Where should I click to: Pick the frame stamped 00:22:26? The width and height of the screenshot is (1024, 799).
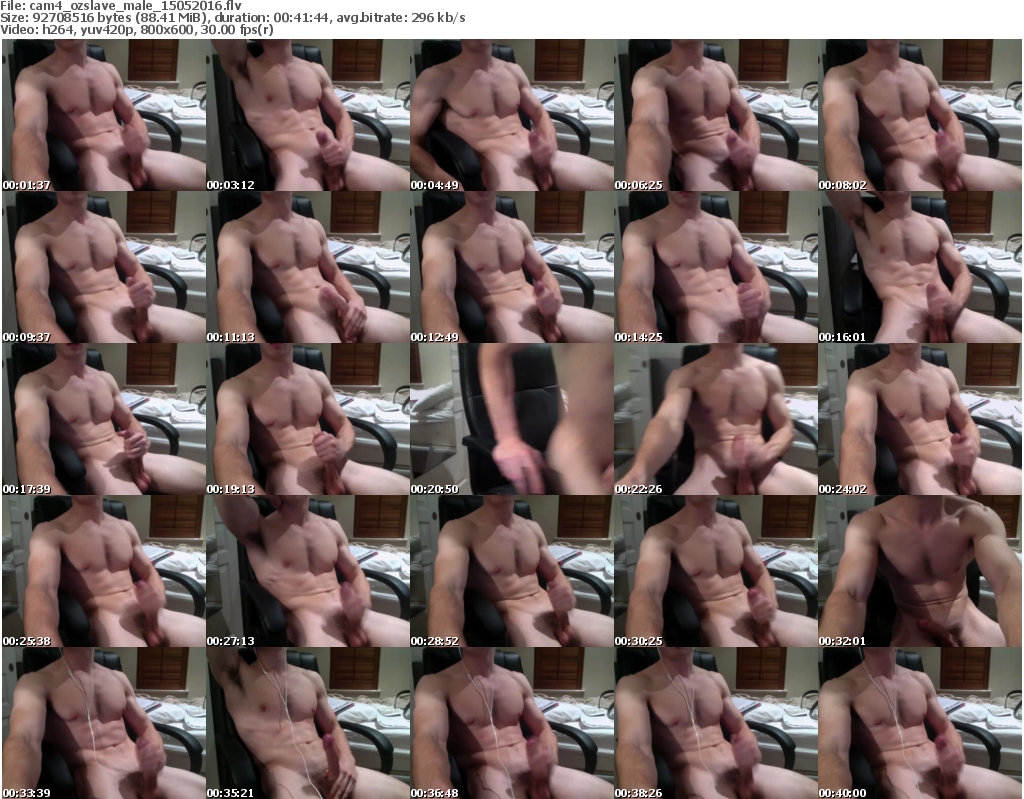pos(716,419)
